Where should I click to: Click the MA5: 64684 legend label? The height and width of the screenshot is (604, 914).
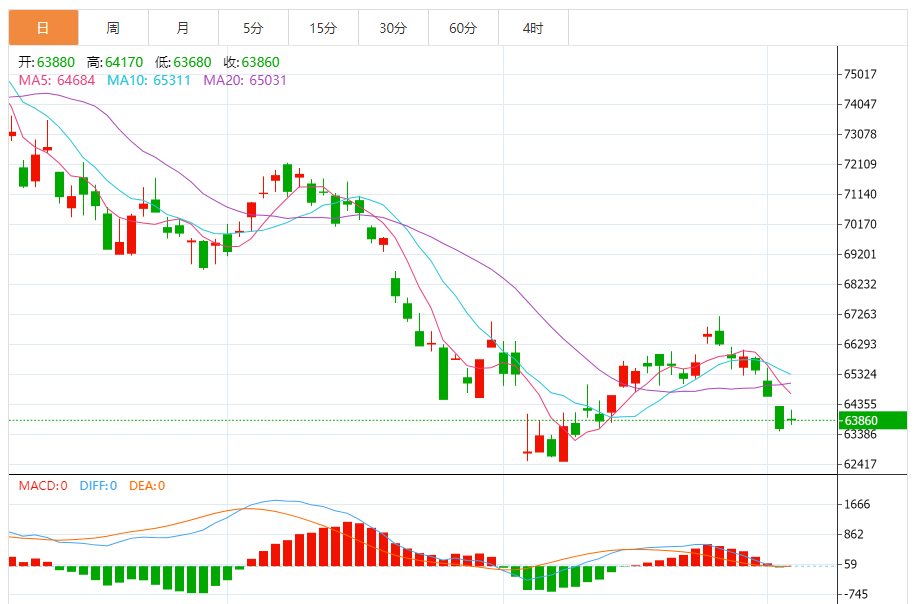coord(57,80)
